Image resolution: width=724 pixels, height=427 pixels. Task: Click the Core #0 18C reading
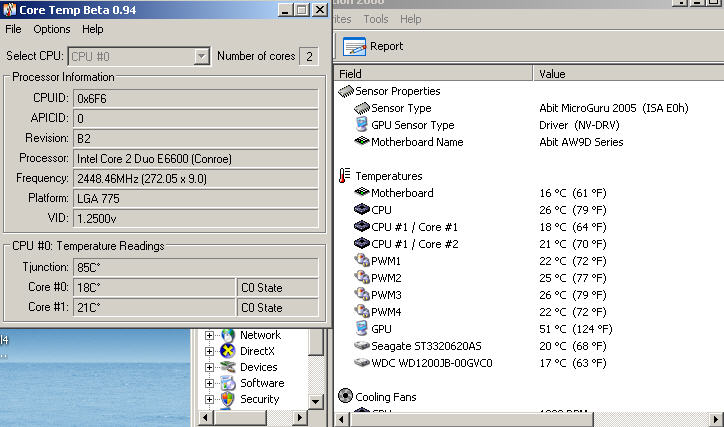(x=154, y=288)
